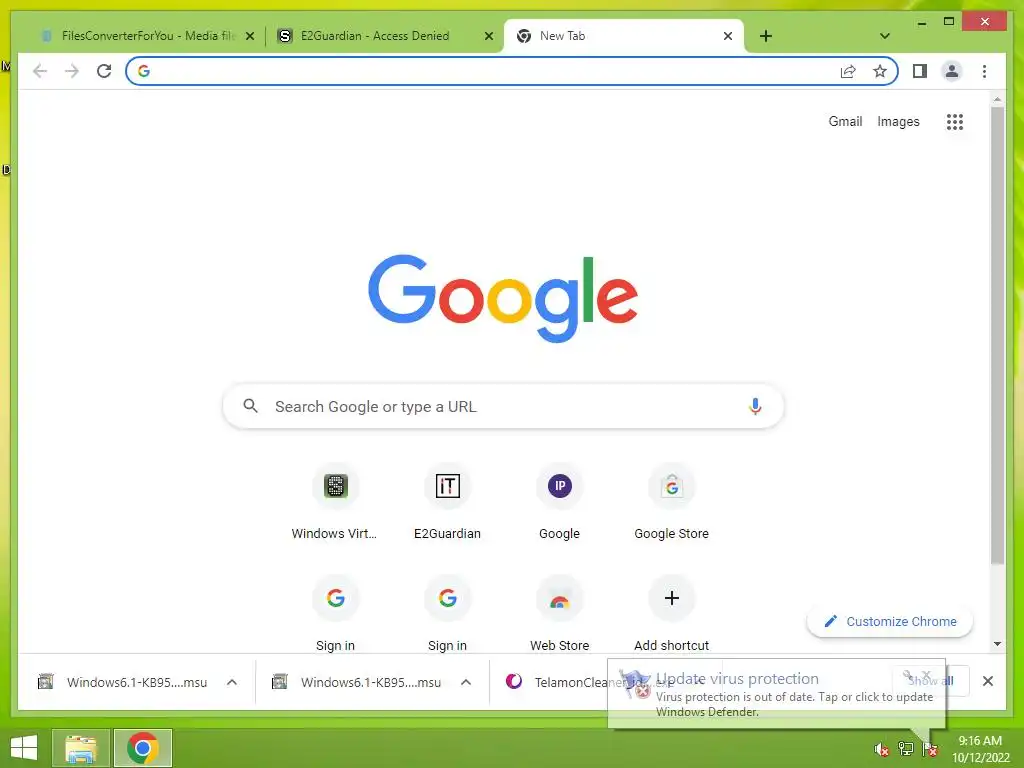This screenshot has width=1024, height=768.
Task: Open the Web Store shortcut
Action: point(560,613)
